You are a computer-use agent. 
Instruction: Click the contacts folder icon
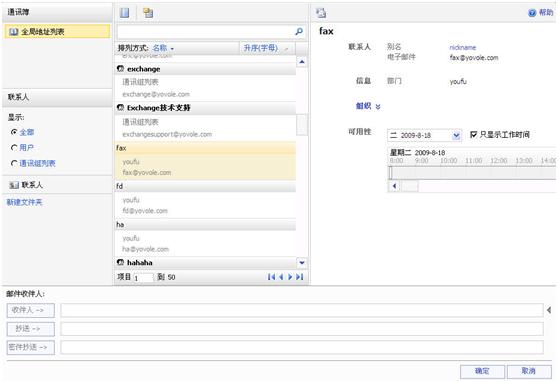pos(14,185)
